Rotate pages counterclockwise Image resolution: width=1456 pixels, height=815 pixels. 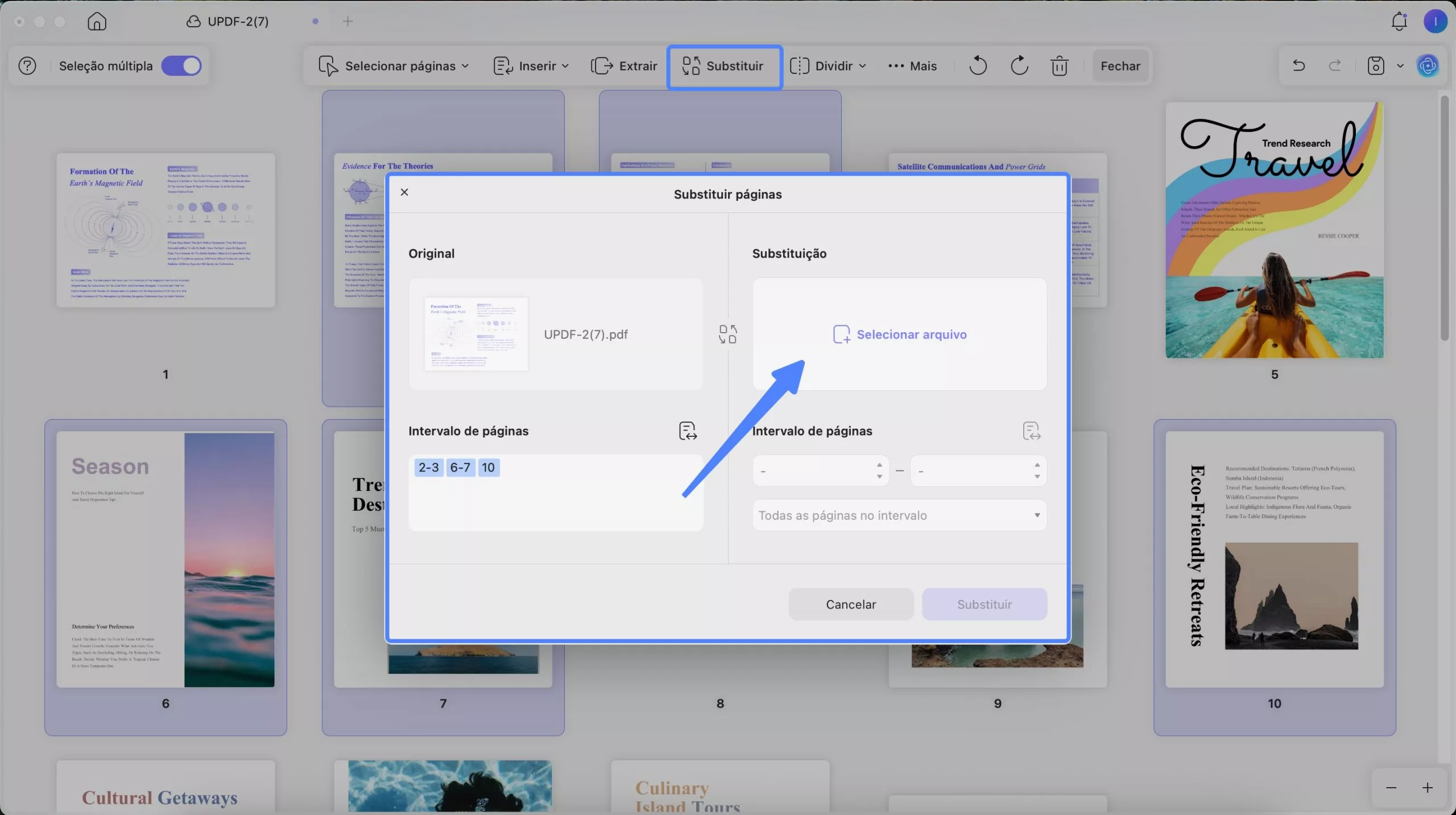[978, 66]
